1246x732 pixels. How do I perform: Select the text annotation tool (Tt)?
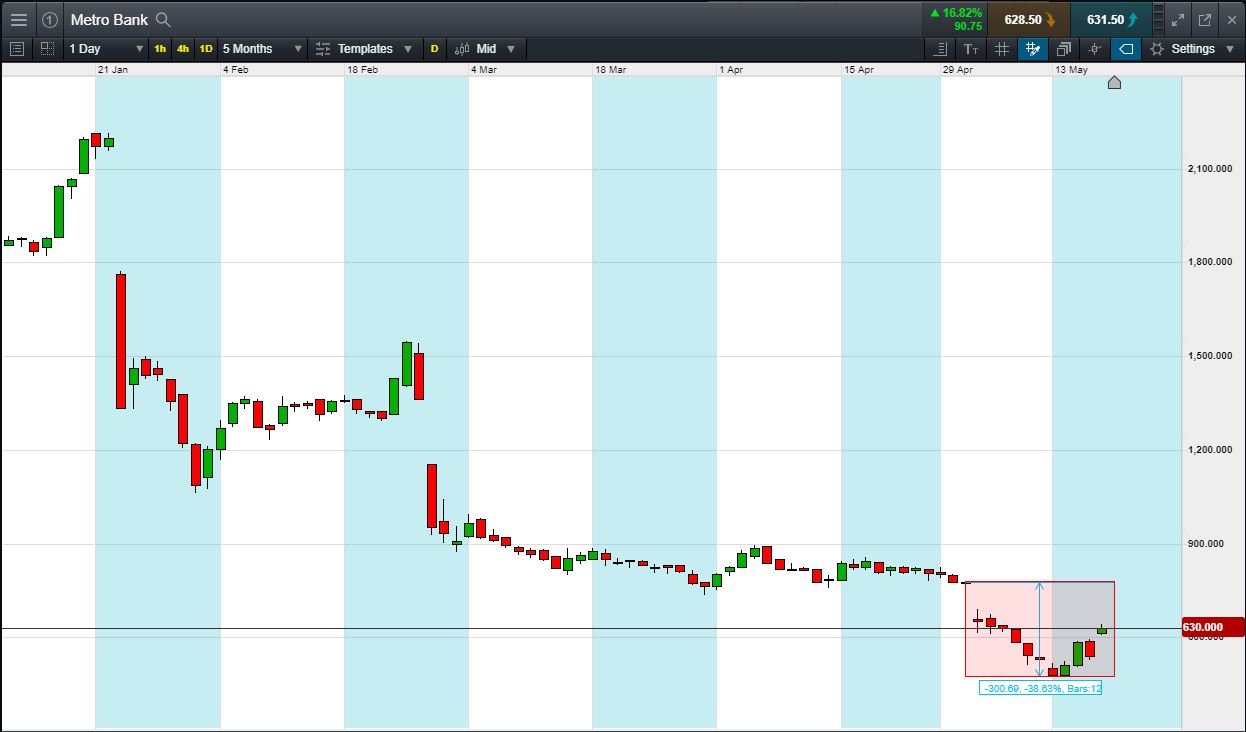pos(971,48)
